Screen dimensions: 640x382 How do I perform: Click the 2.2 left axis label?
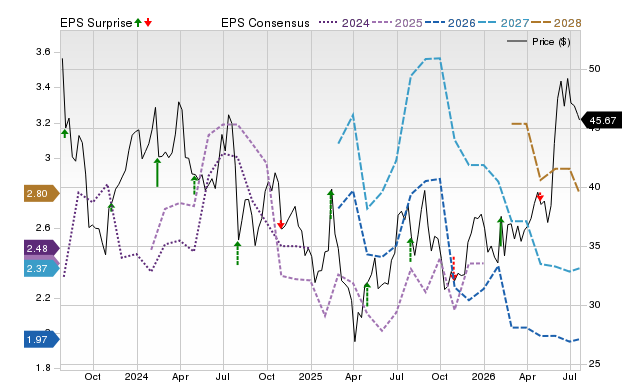[43, 298]
